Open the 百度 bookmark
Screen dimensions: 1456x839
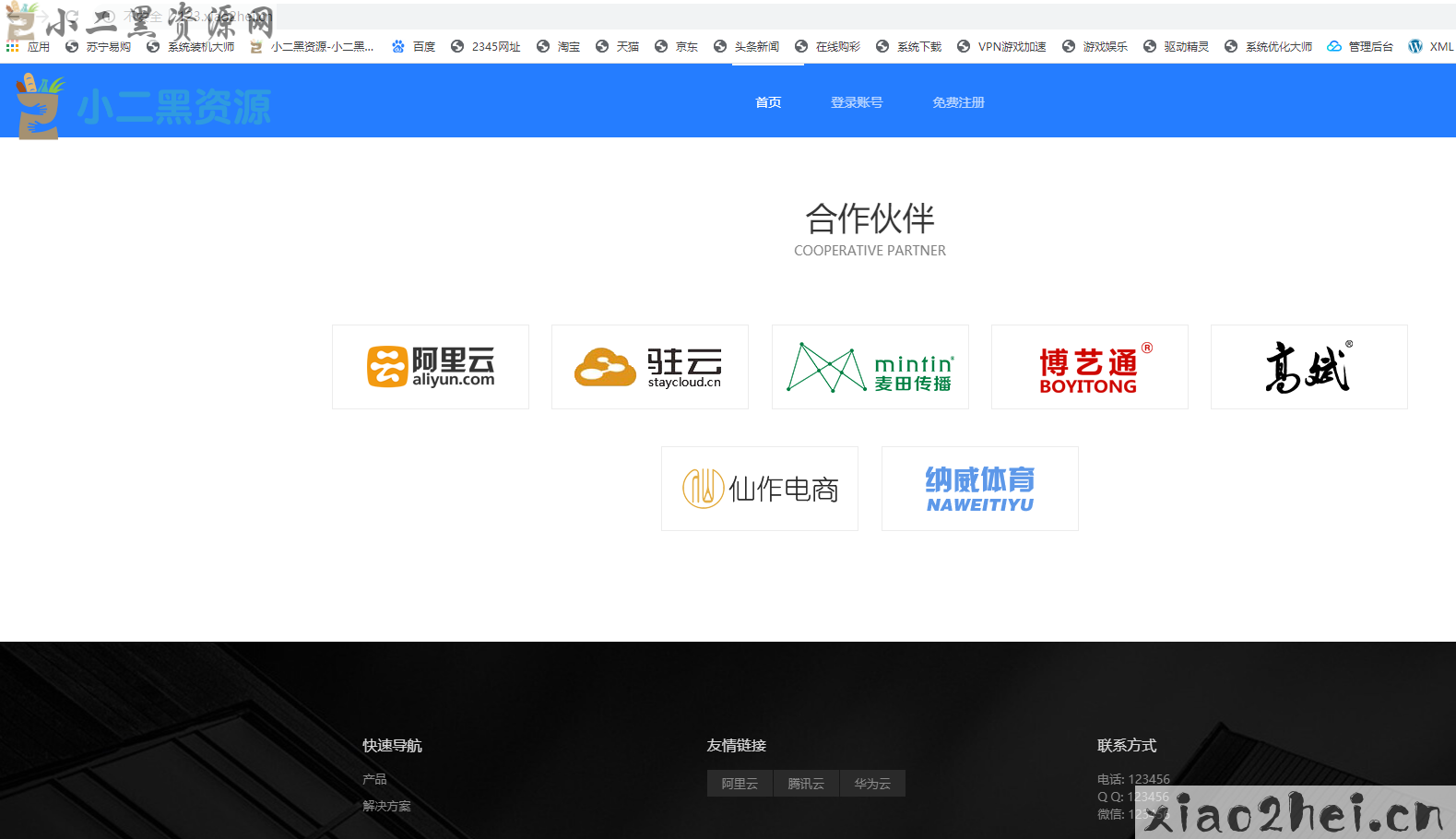(x=414, y=47)
